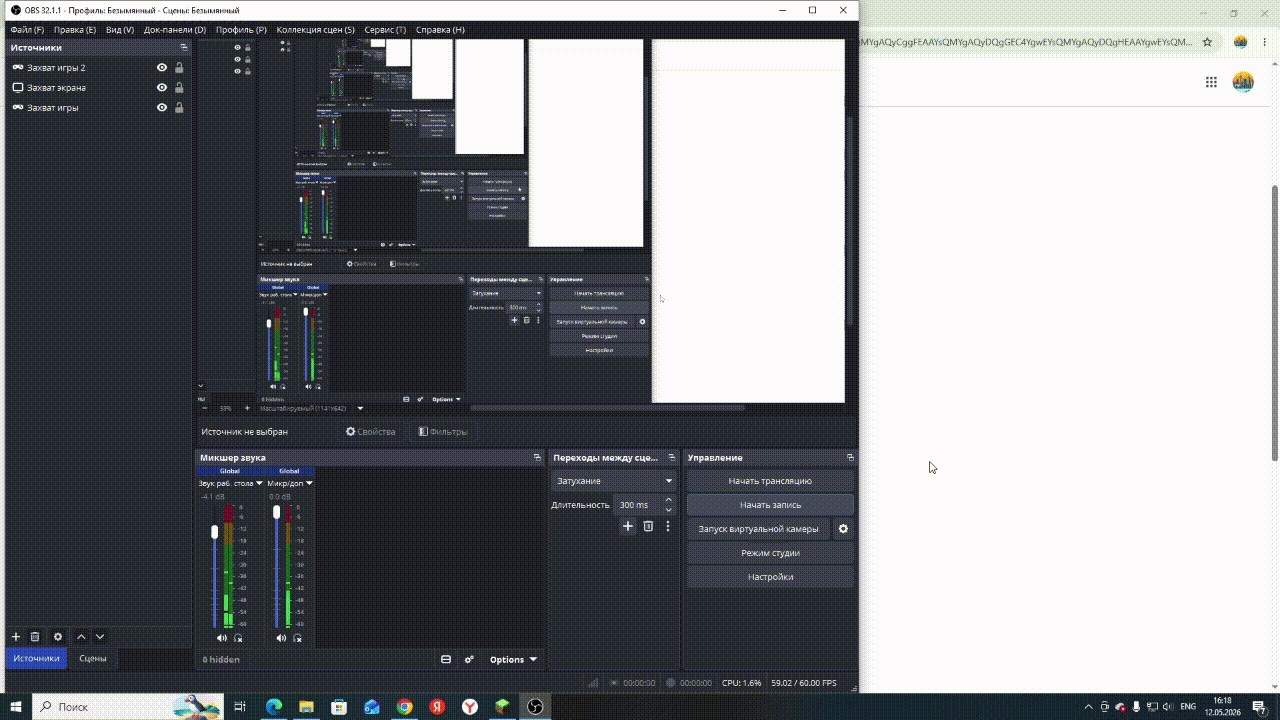Toggle the lock on the Захват игры source

(x=179, y=108)
